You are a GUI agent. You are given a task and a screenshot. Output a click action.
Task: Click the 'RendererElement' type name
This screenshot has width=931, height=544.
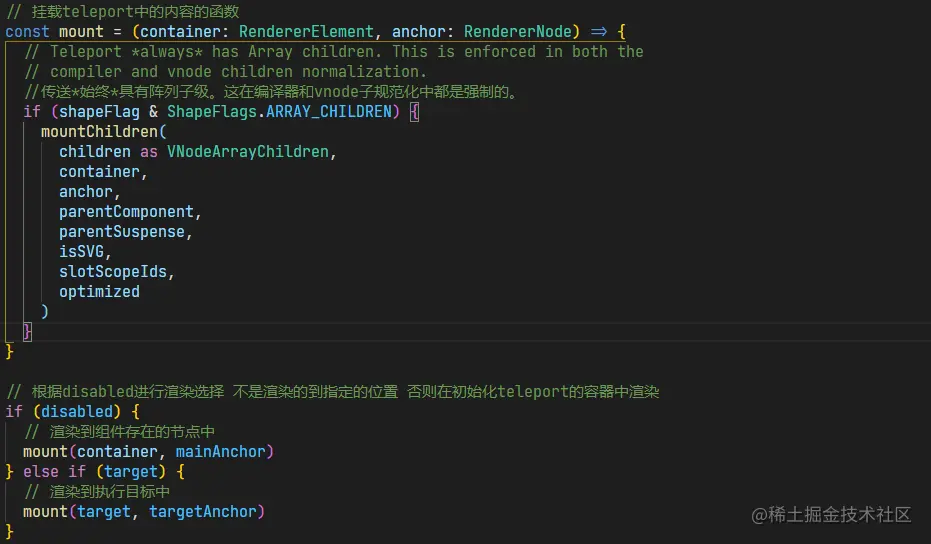pos(306,31)
